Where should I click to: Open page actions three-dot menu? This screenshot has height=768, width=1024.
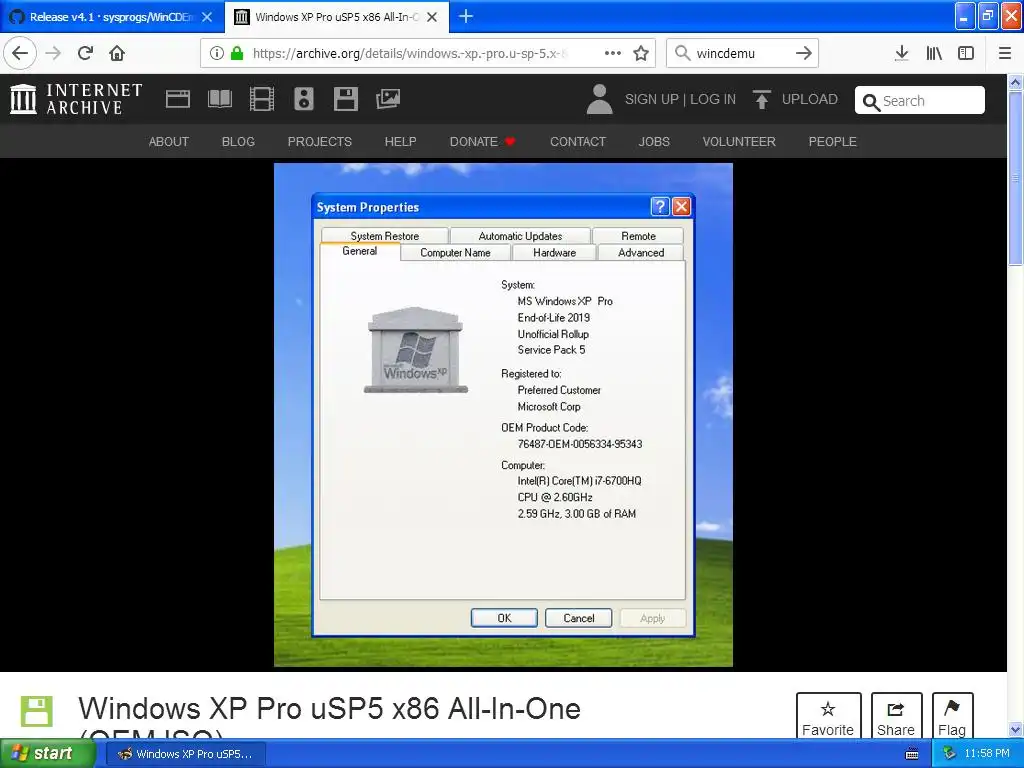(x=613, y=53)
